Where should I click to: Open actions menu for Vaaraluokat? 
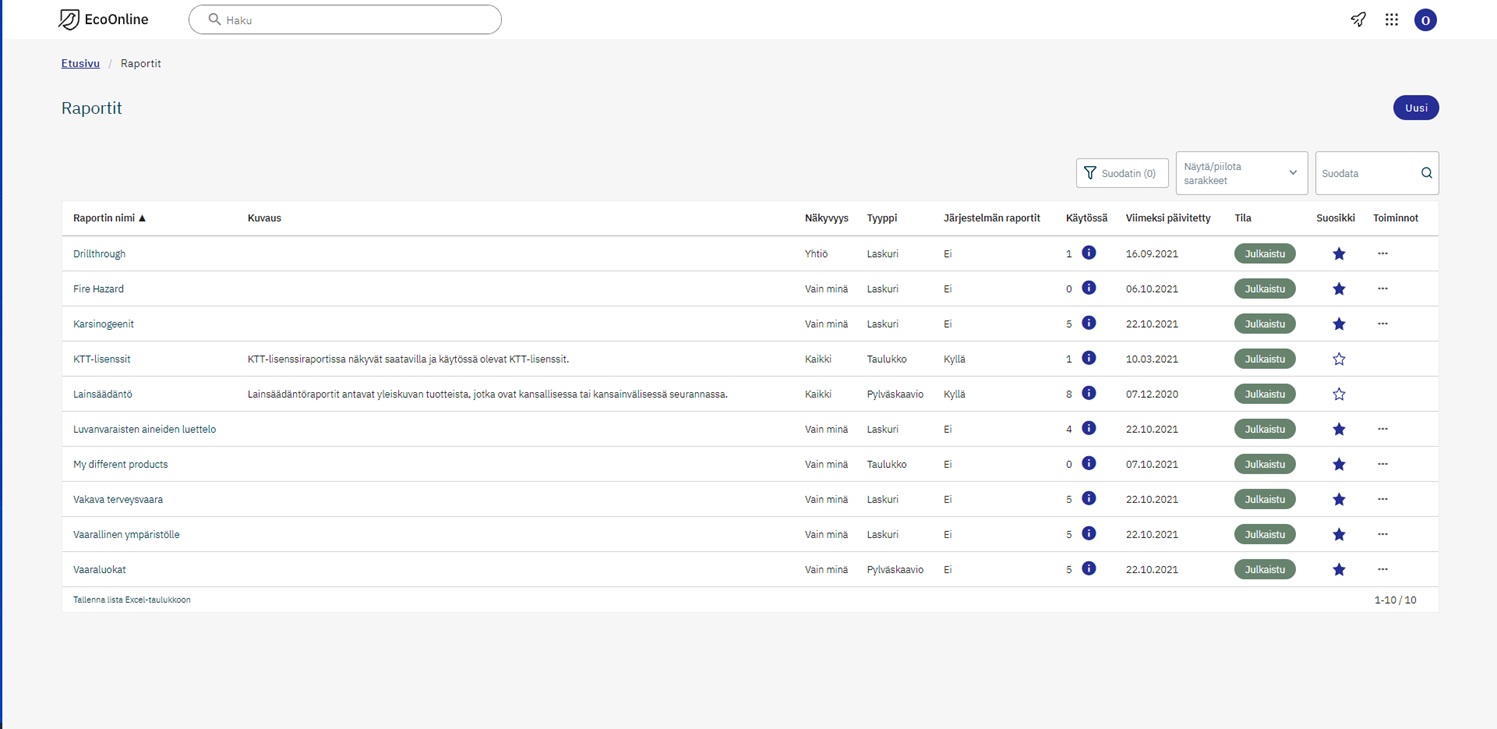(1383, 569)
